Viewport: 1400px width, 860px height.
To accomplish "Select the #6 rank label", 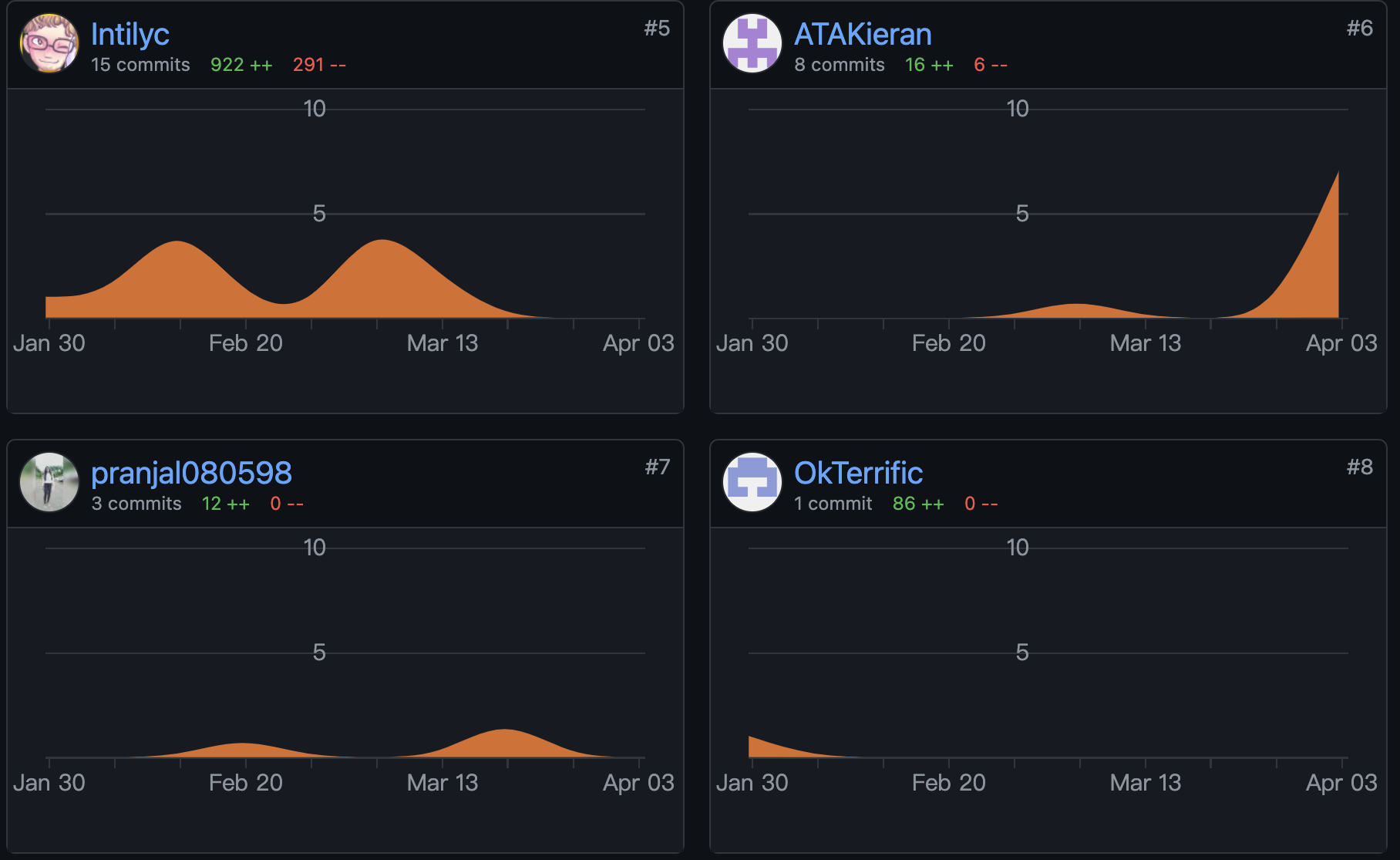I will [1360, 29].
